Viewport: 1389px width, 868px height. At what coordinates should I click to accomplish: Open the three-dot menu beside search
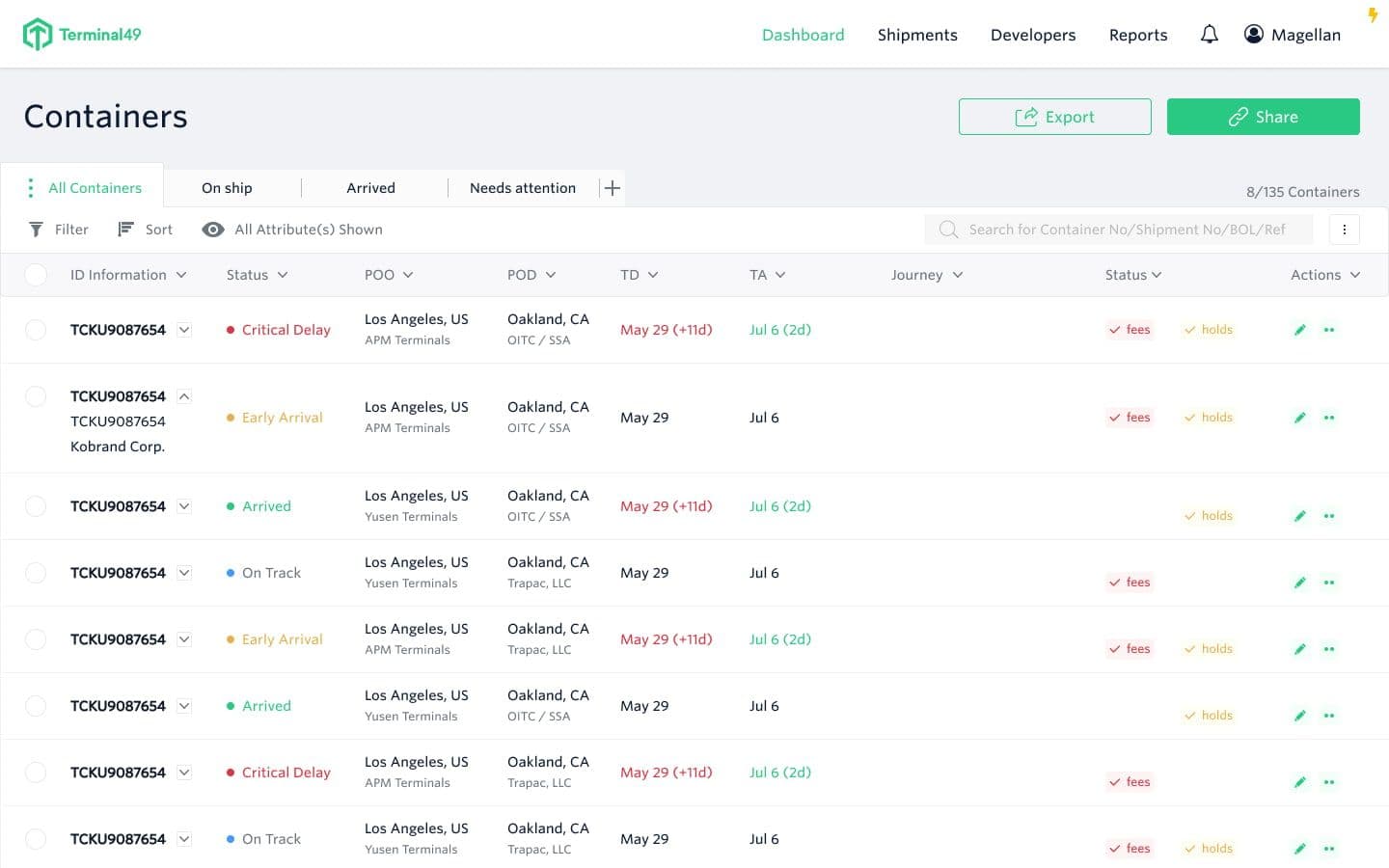[1344, 230]
